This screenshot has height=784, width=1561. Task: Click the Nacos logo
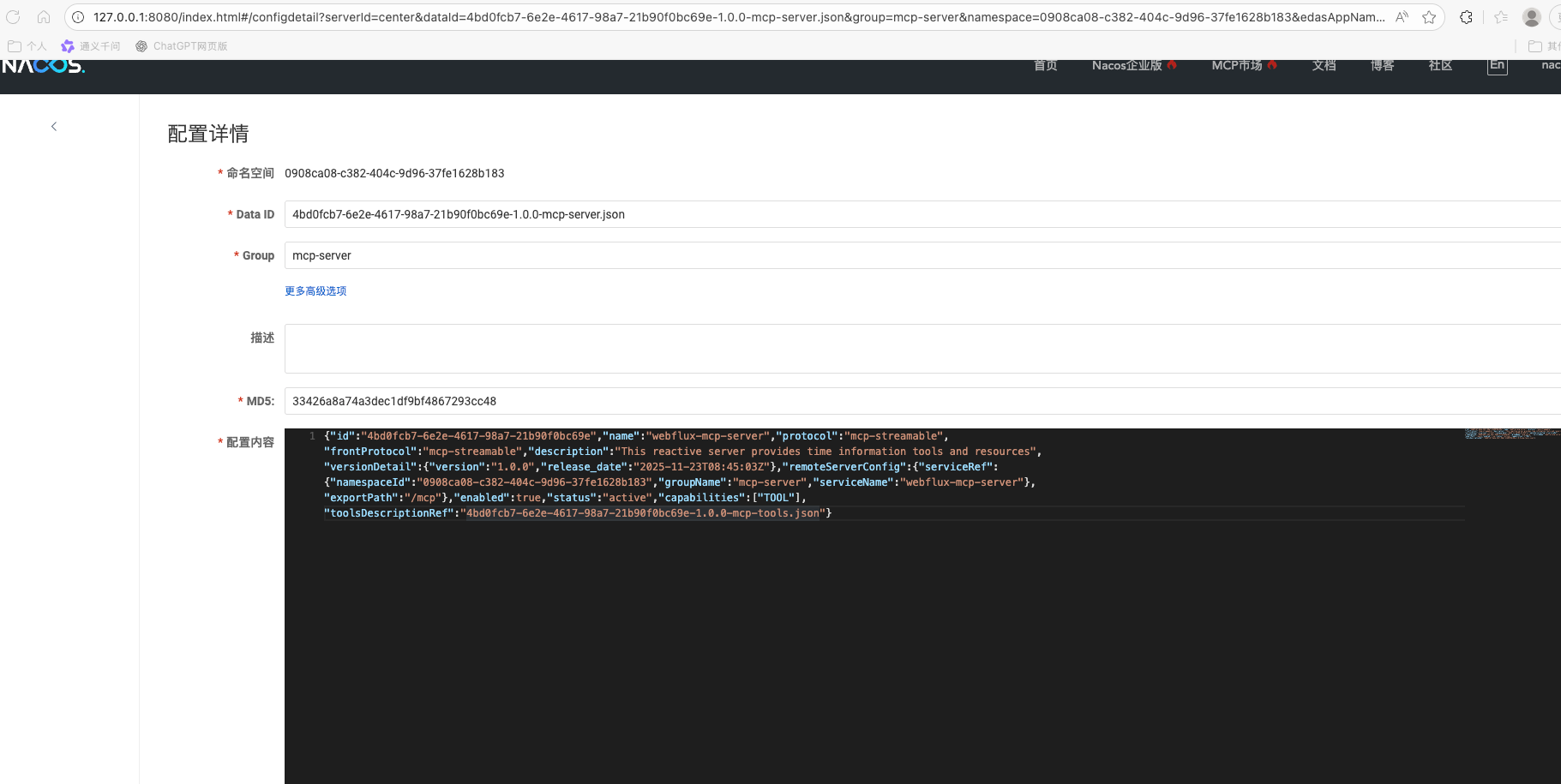(43, 66)
